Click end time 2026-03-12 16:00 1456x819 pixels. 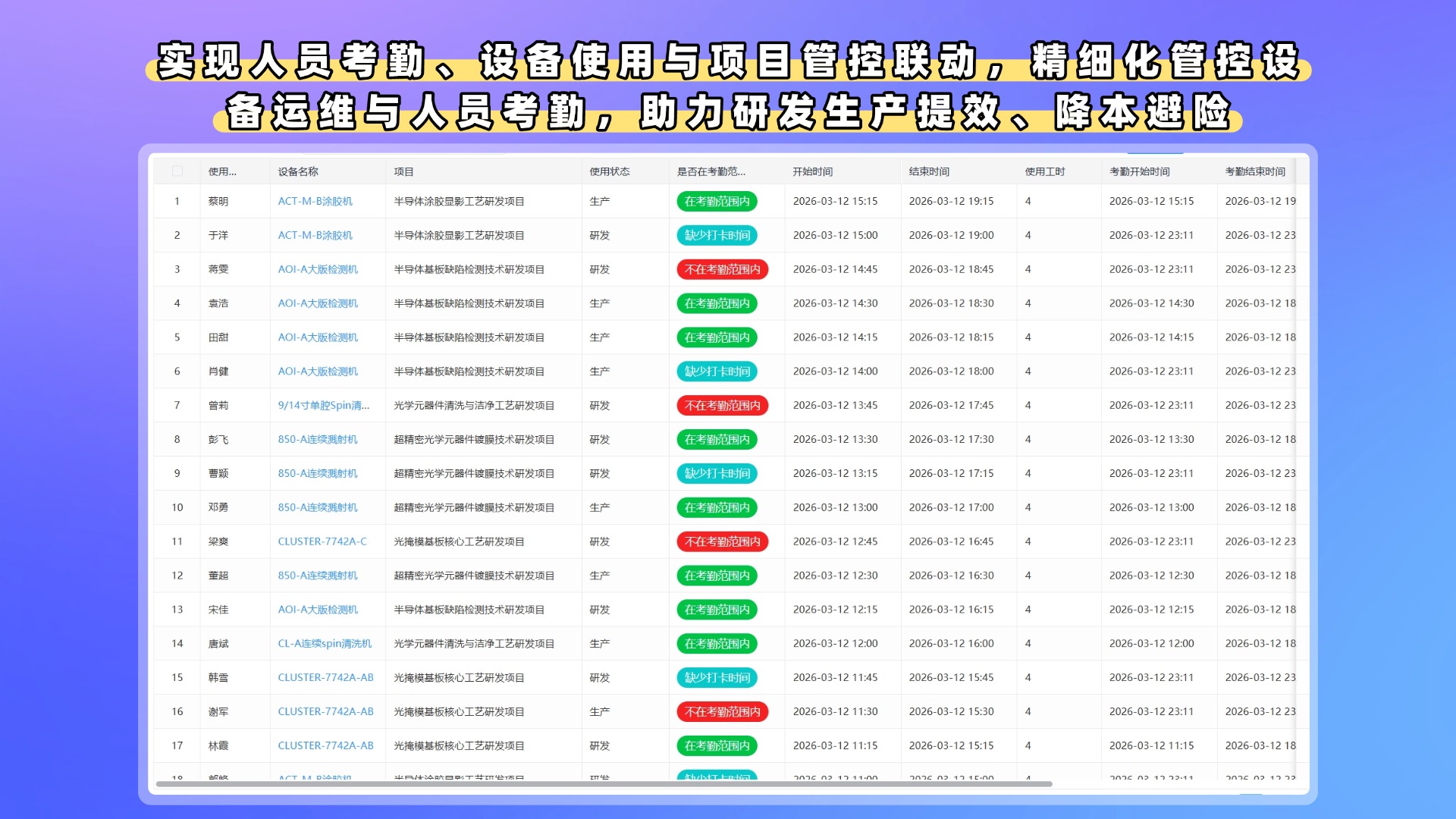coord(951,644)
